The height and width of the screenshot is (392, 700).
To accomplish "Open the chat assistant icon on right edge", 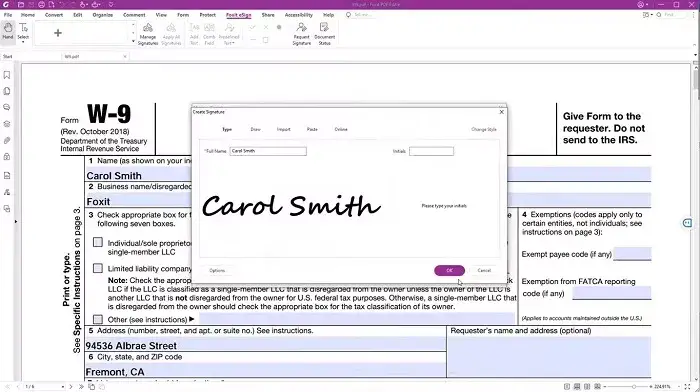I will (x=688, y=223).
